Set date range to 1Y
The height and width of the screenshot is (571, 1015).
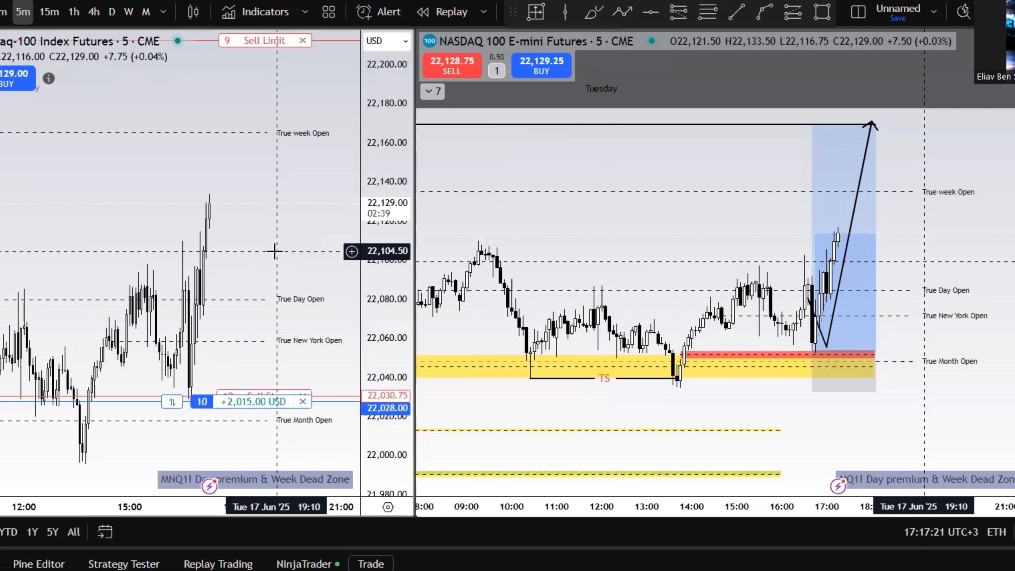click(32, 532)
